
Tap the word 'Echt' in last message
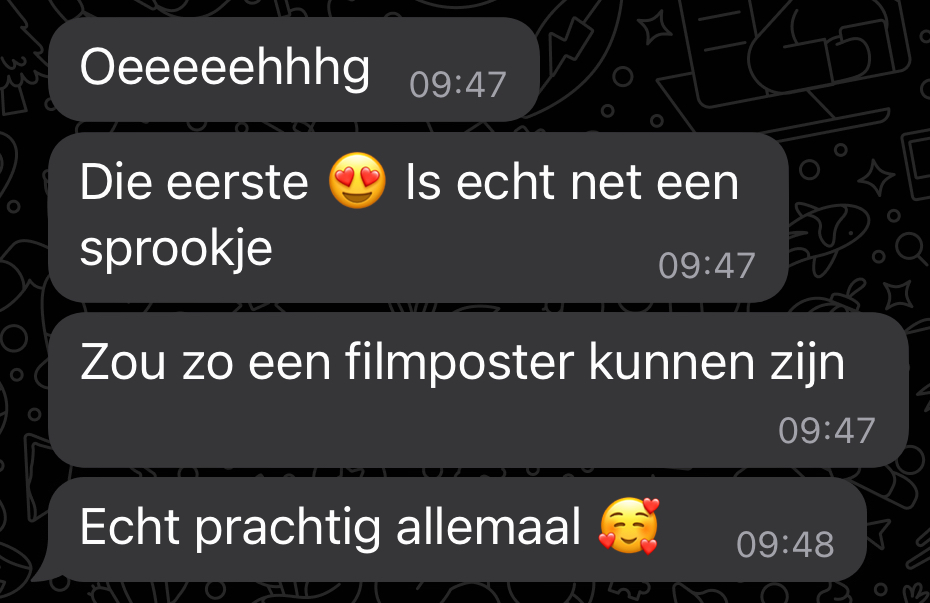click(x=130, y=526)
